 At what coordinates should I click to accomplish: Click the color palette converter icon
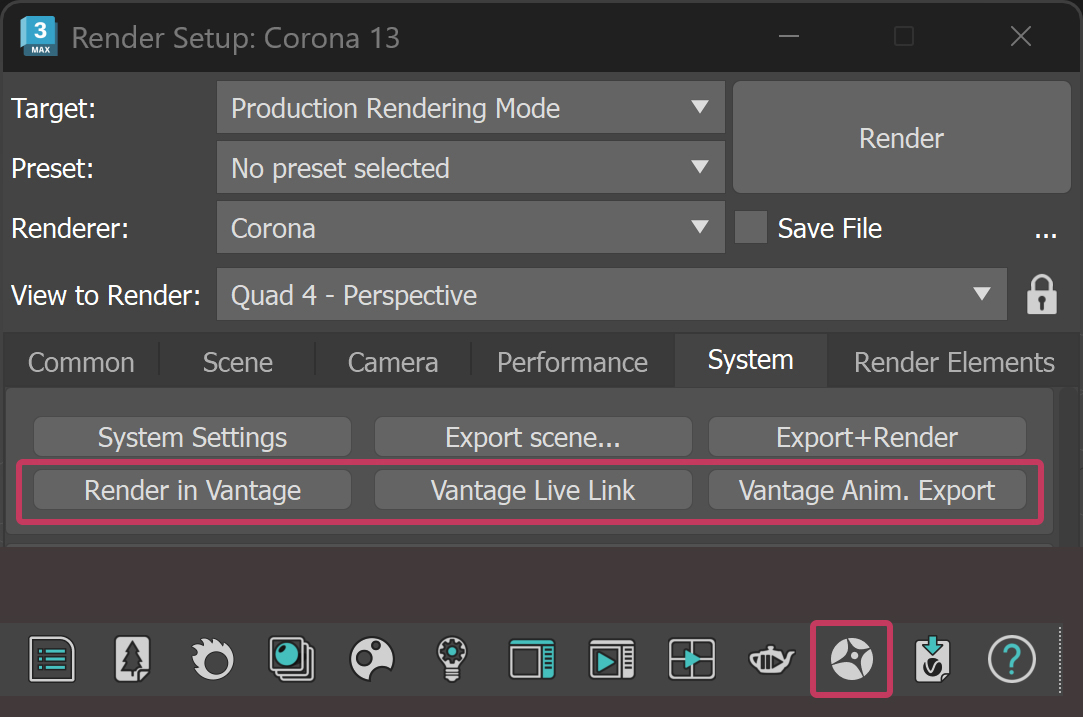[372, 659]
